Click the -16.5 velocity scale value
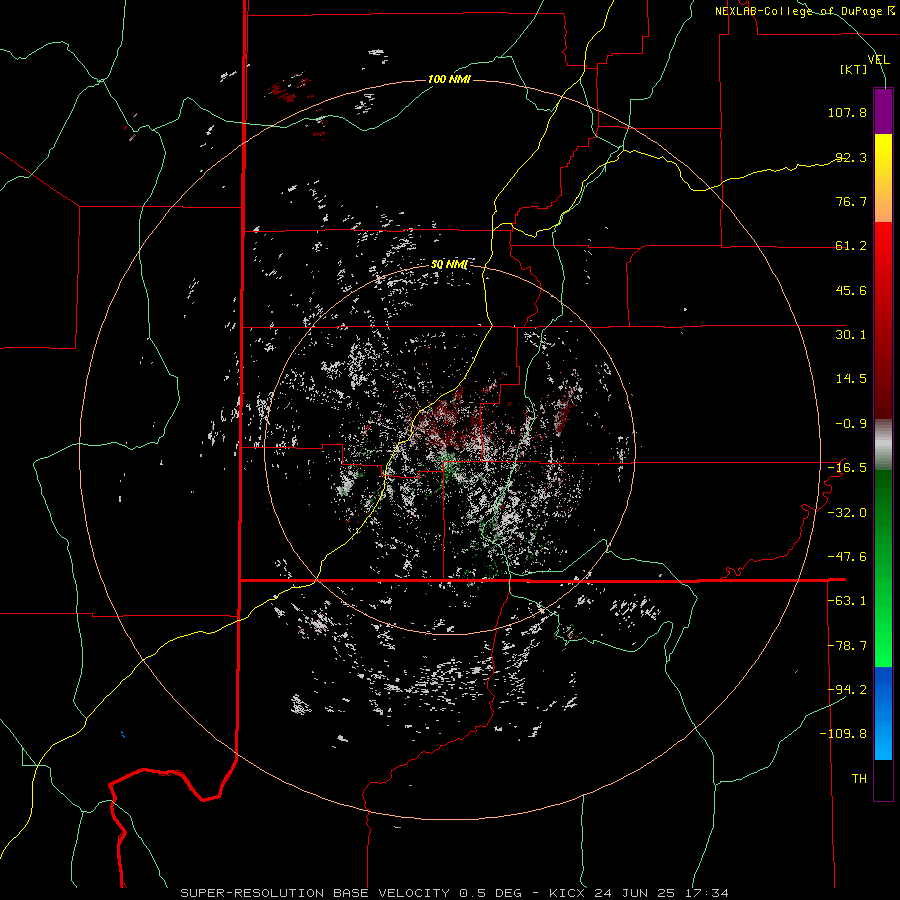The height and width of the screenshot is (900, 900). tap(847, 468)
